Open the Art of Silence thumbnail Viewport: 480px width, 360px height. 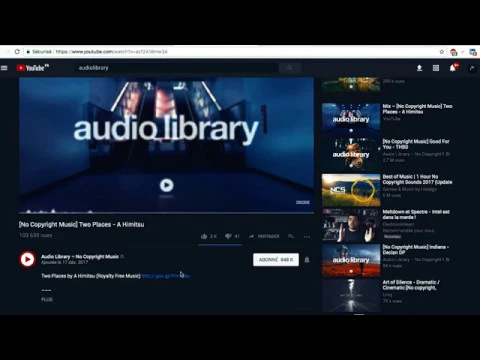(351, 296)
